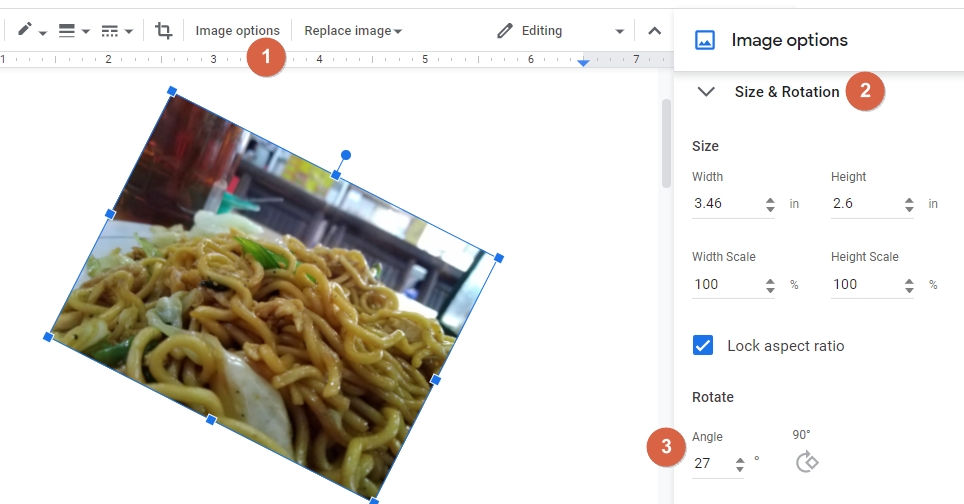Click the Width stepper arrows
This screenshot has height=504, width=964.
770,205
